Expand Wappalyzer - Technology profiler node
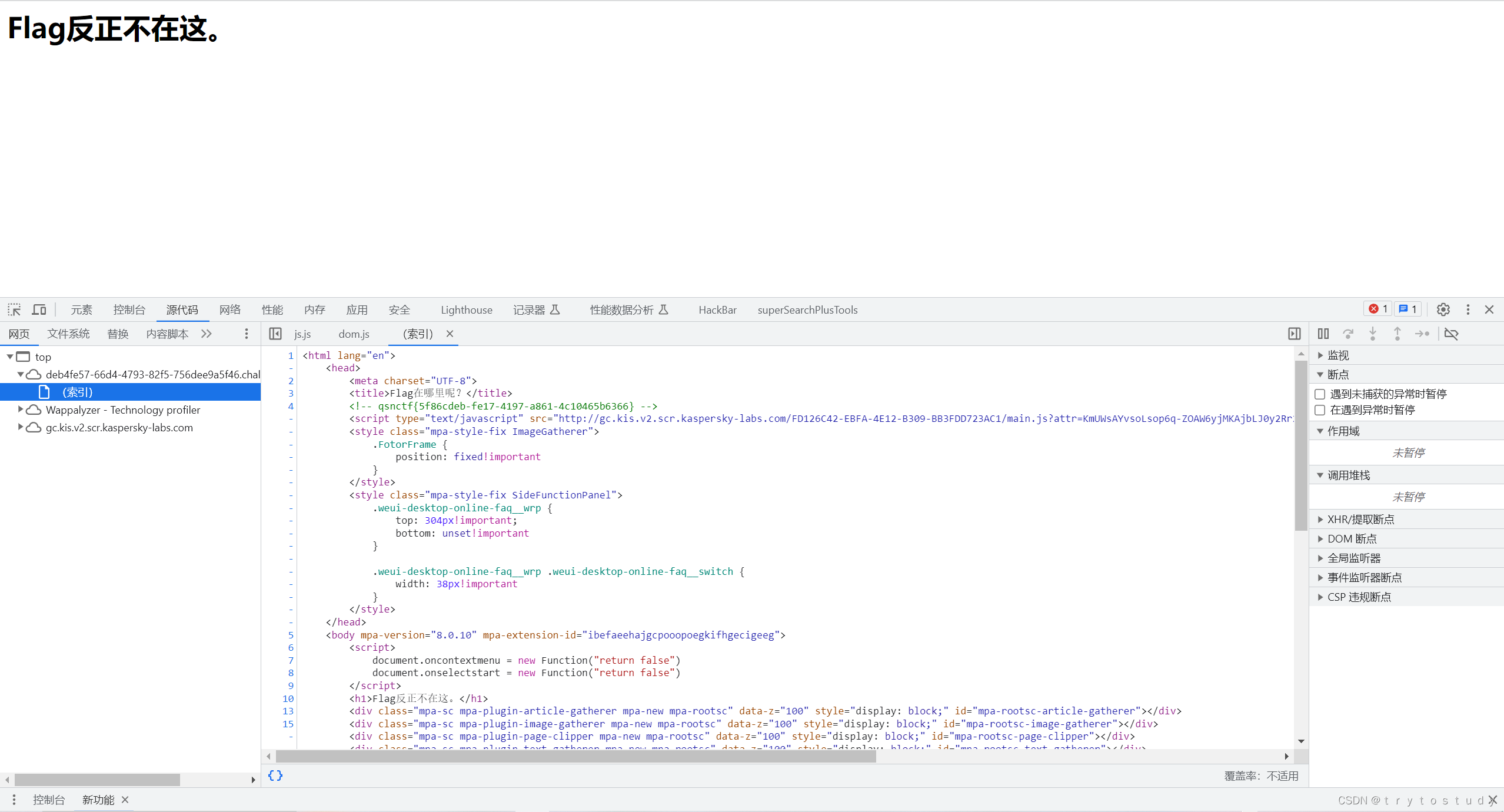This screenshot has height=812, width=1504. pyautogui.click(x=21, y=409)
